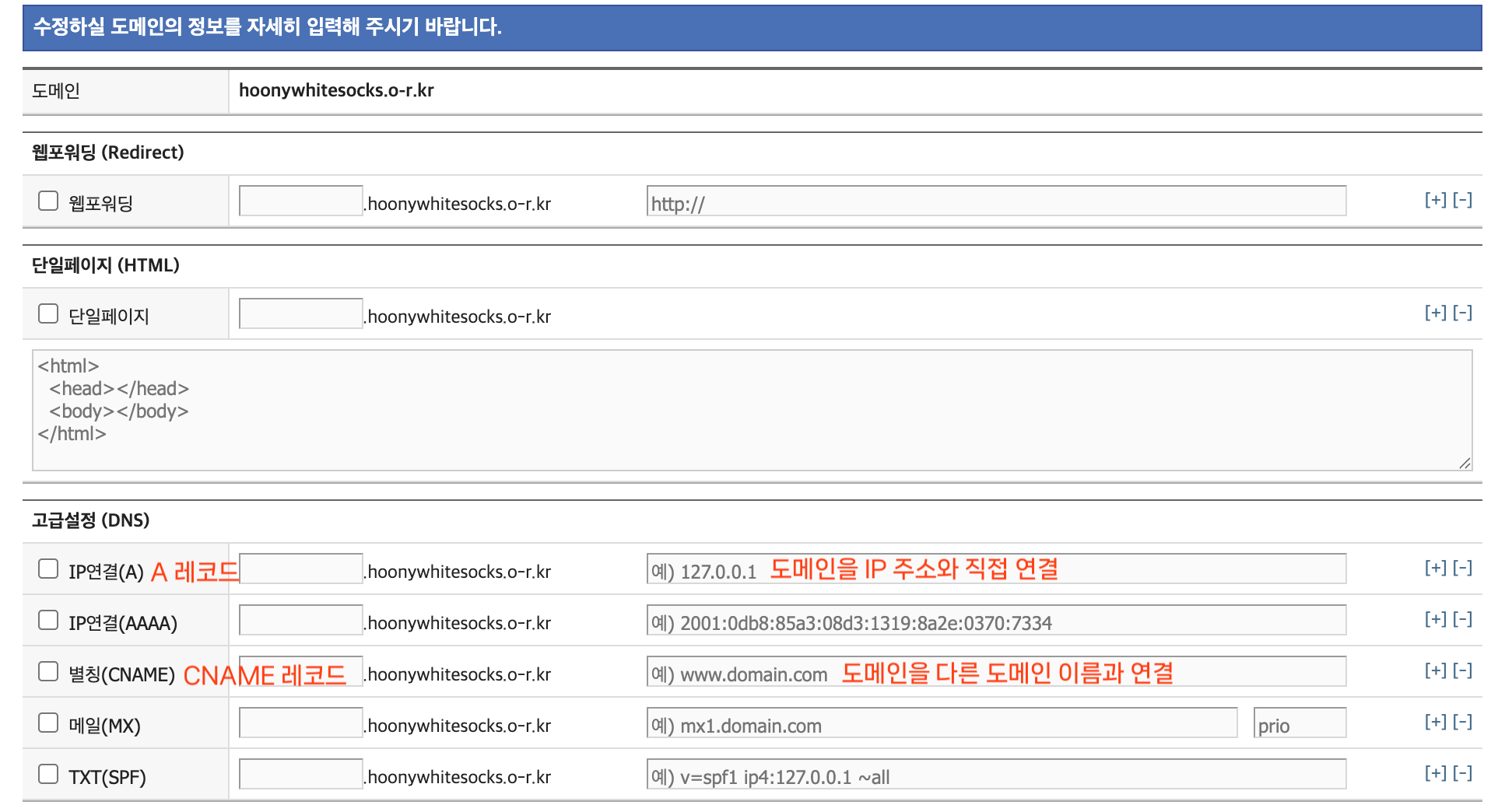Enable the TXT(SPF) checkbox
The image size is (1505, 812).
pyautogui.click(x=48, y=775)
